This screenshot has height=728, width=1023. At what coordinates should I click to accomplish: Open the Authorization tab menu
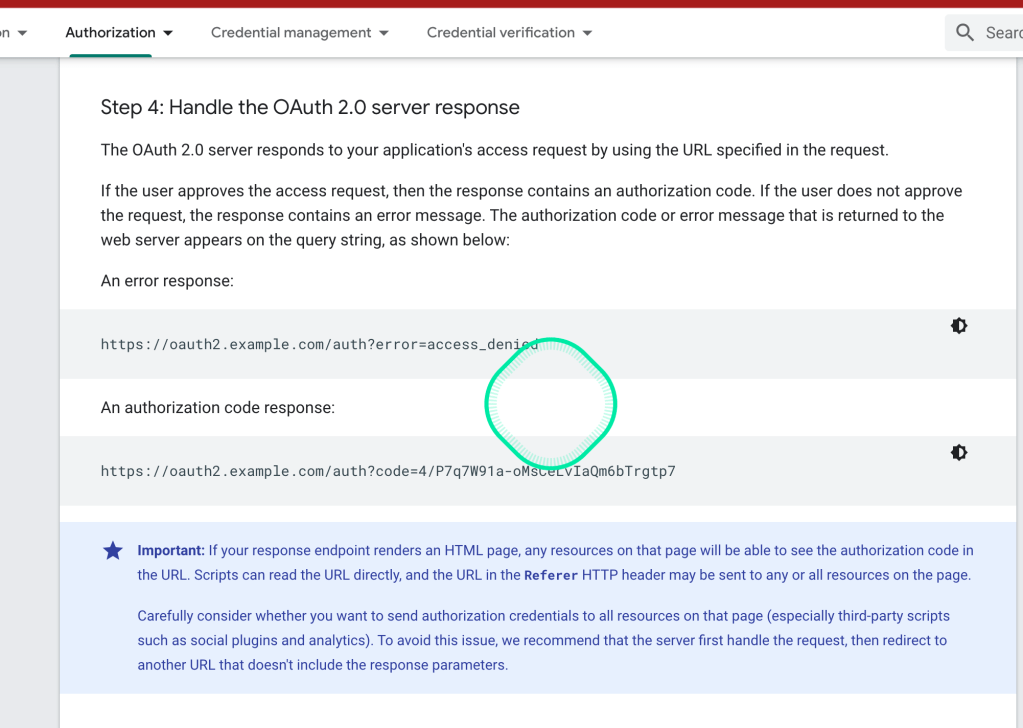coord(110,33)
